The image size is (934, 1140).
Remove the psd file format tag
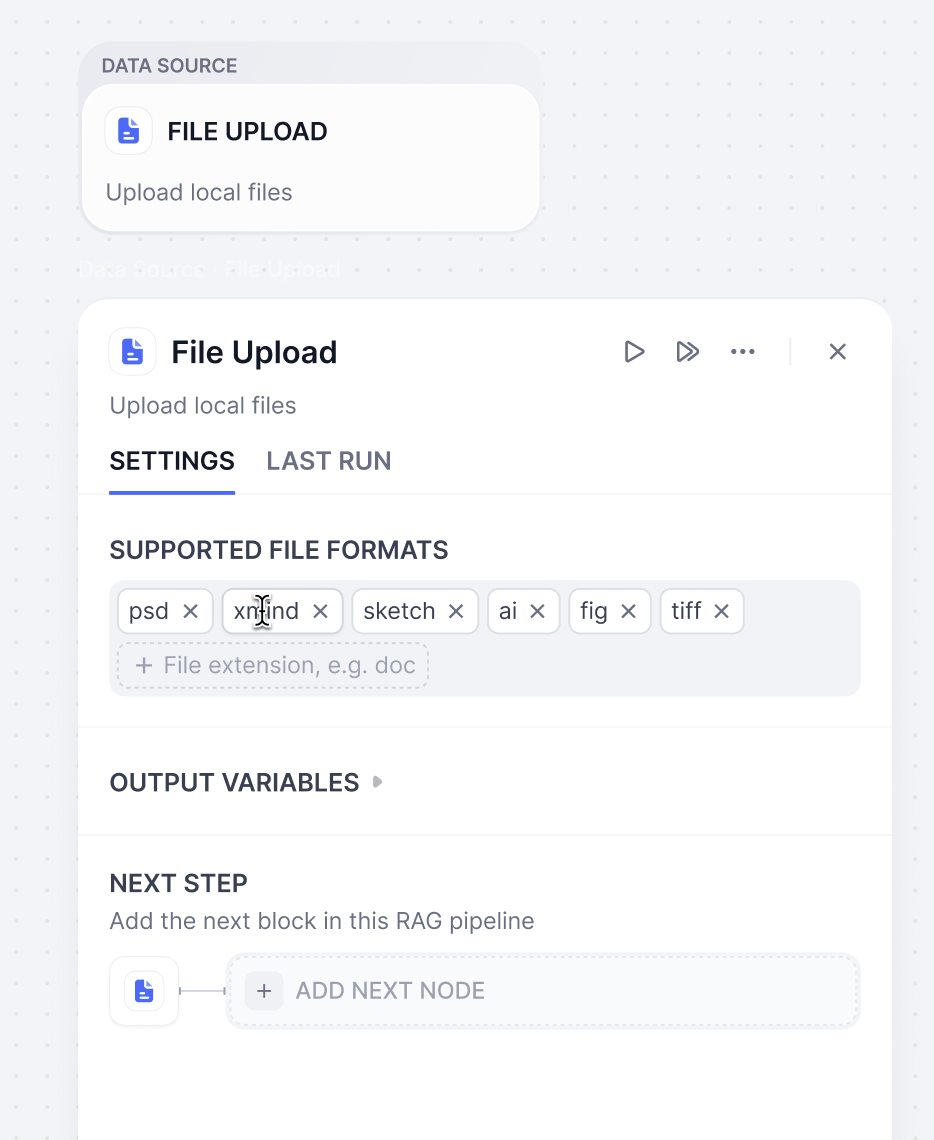(x=191, y=611)
